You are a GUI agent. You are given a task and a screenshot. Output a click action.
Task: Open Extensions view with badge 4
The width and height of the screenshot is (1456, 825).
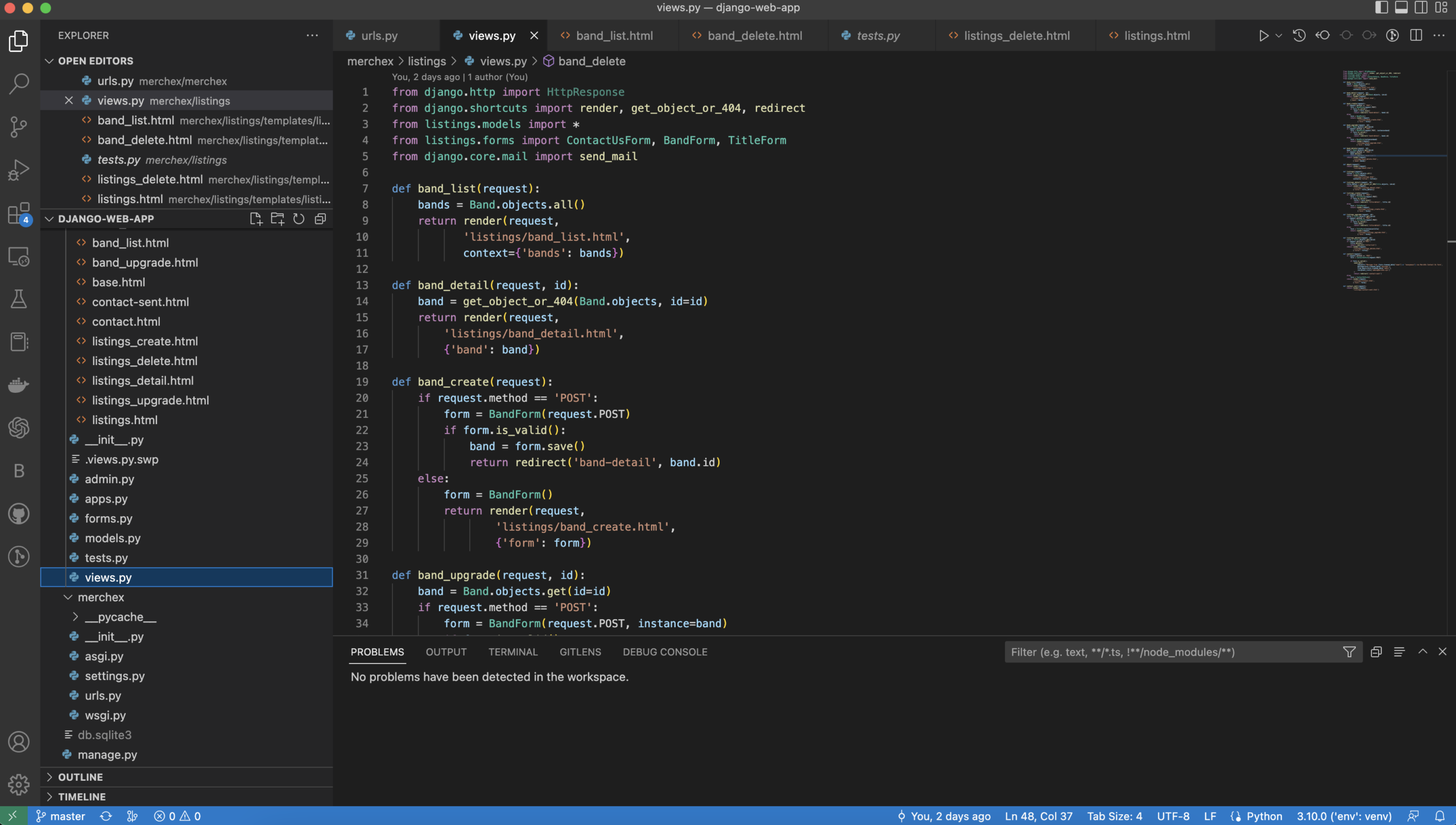pos(19,213)
